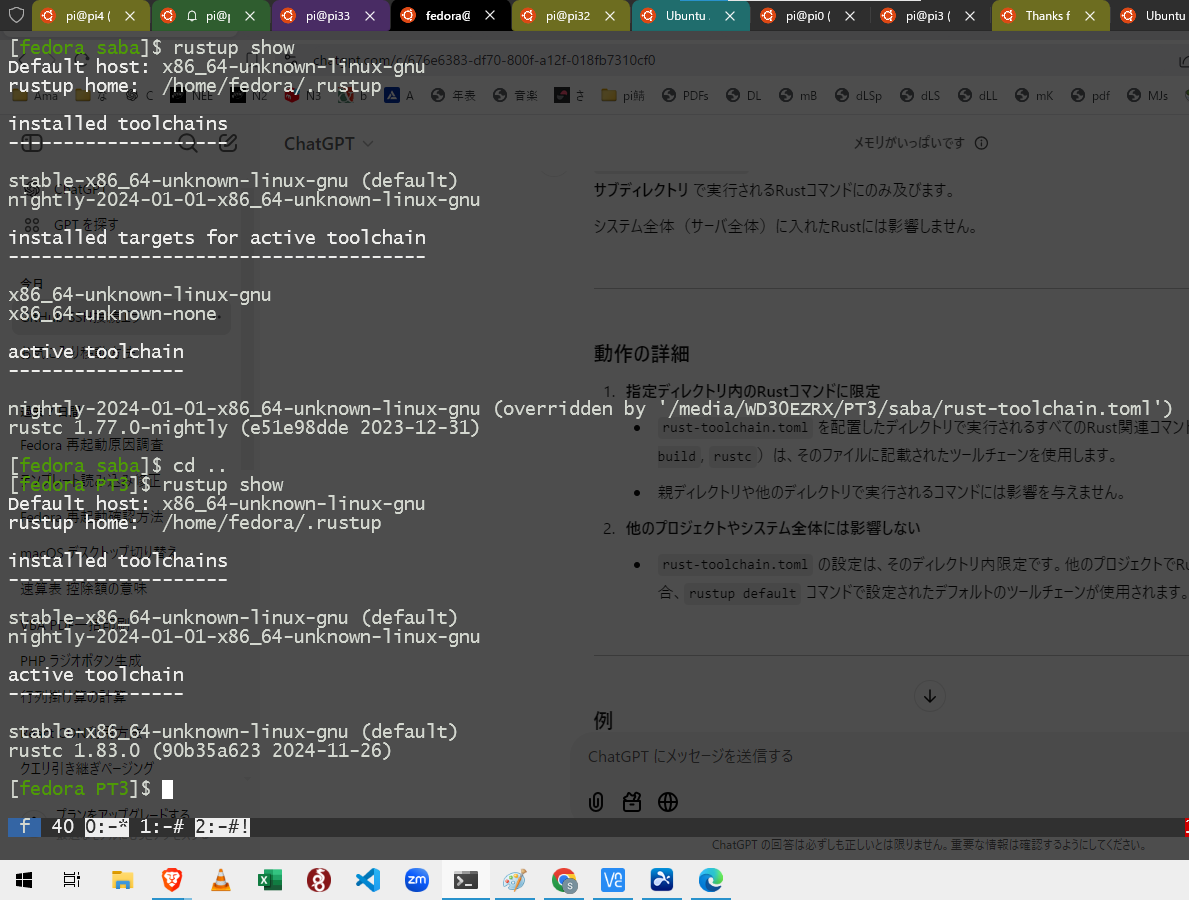Screen dimensions: 1189x900
Task: Enable web search globe in ChatGPT
Action: [668, 801]
